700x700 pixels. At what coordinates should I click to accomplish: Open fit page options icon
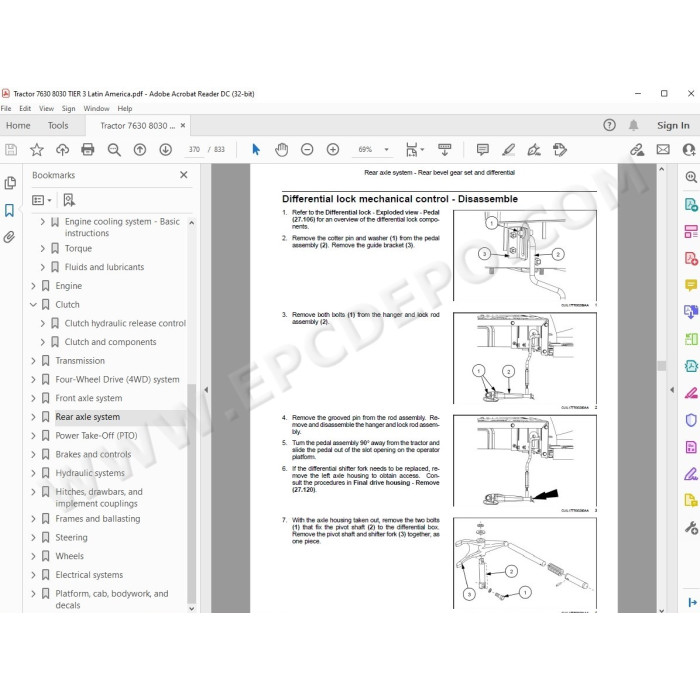pos(412,150)
